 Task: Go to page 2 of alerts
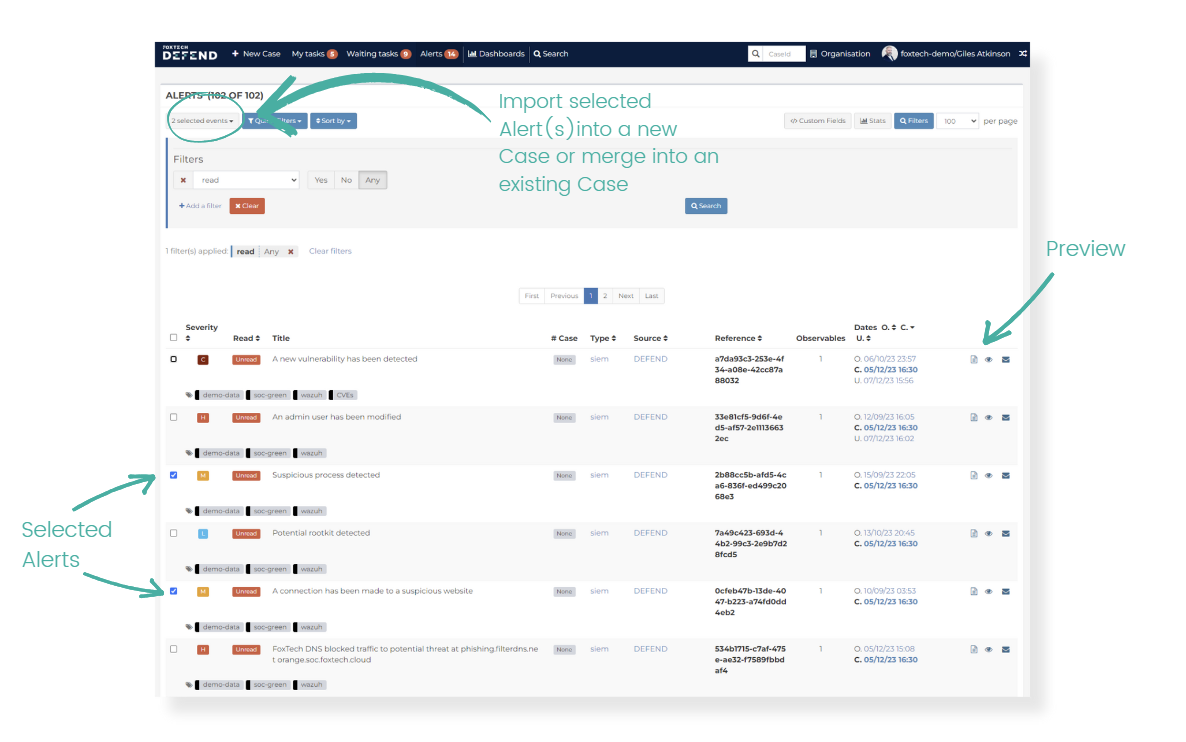[605, 296]
